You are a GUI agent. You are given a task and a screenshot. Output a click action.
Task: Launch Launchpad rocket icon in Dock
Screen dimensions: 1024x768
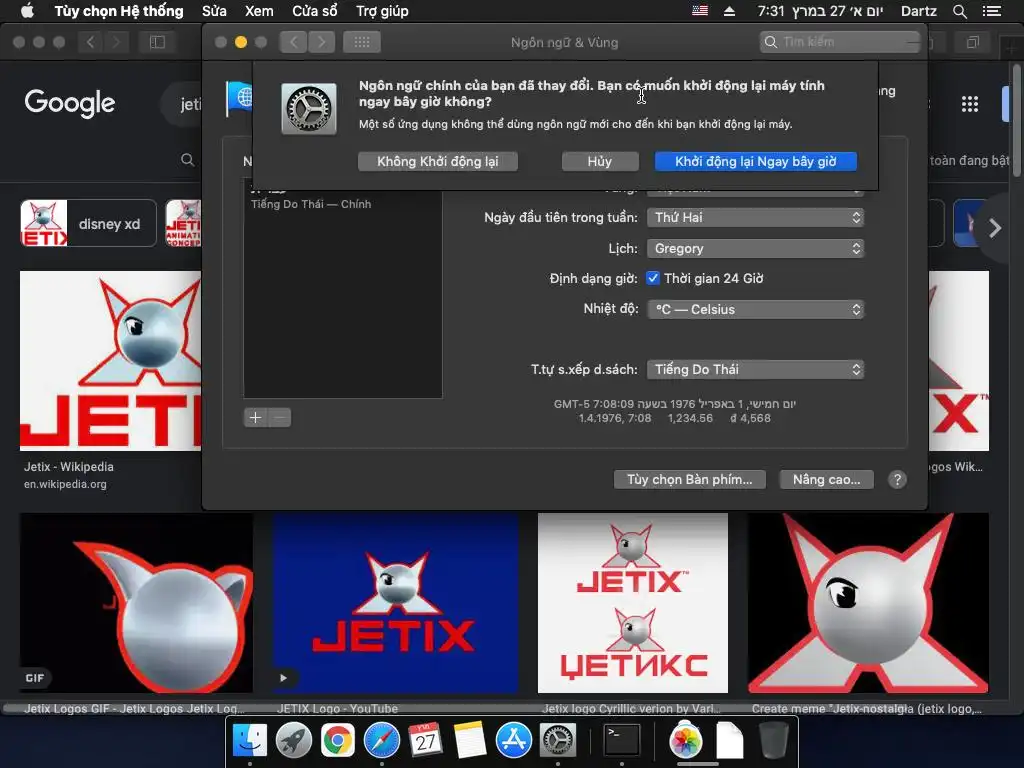point(294,741)
